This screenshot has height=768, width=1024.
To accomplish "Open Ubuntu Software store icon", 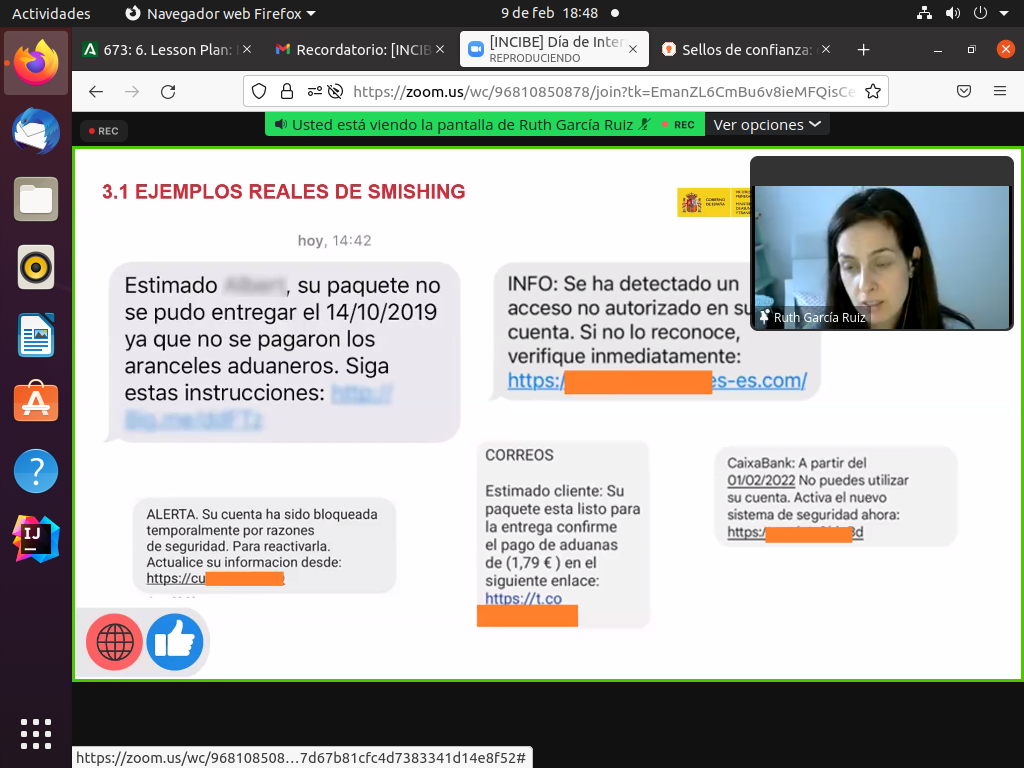I will pyautogui.click(x=36, y=403).
